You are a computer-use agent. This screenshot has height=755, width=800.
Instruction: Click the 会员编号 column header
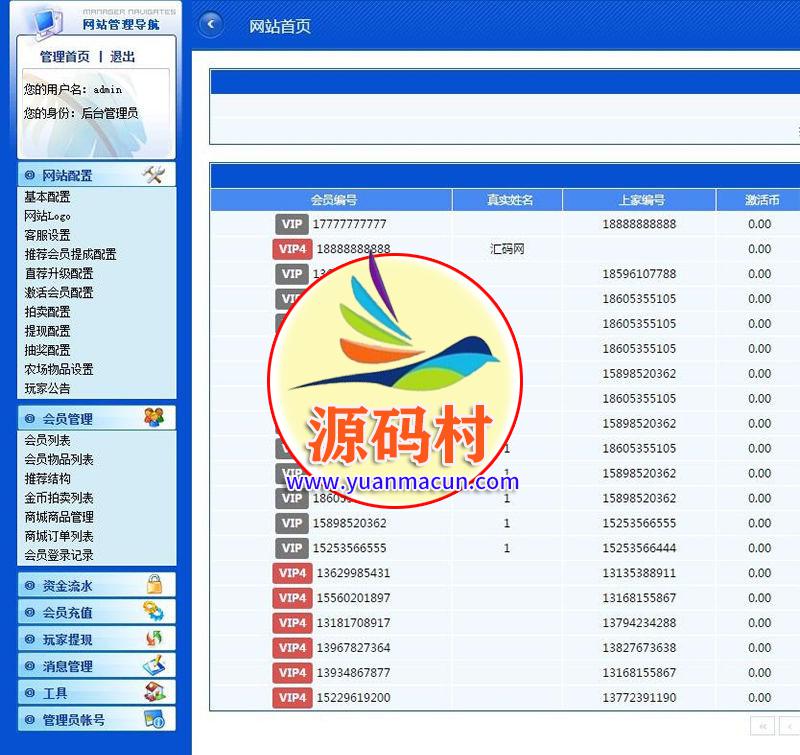pos(333,200)
